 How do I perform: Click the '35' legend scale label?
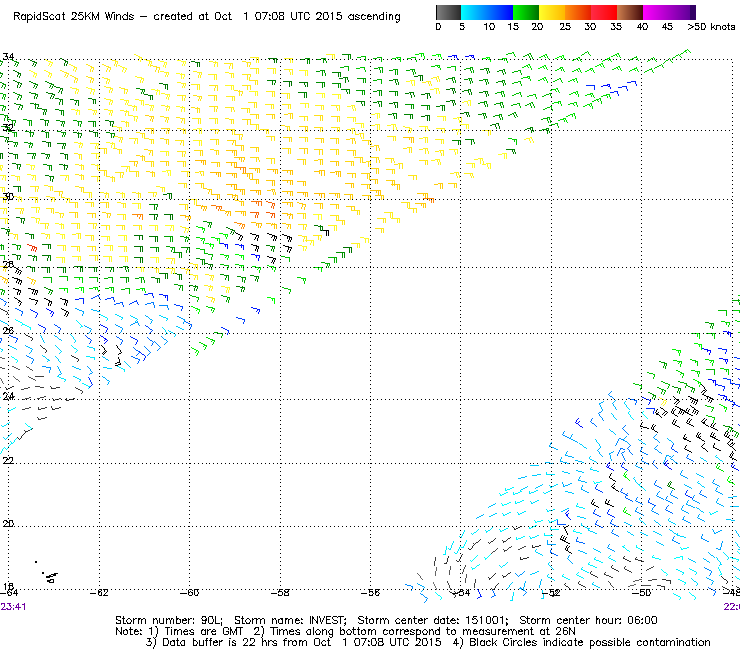click(616, 27)
